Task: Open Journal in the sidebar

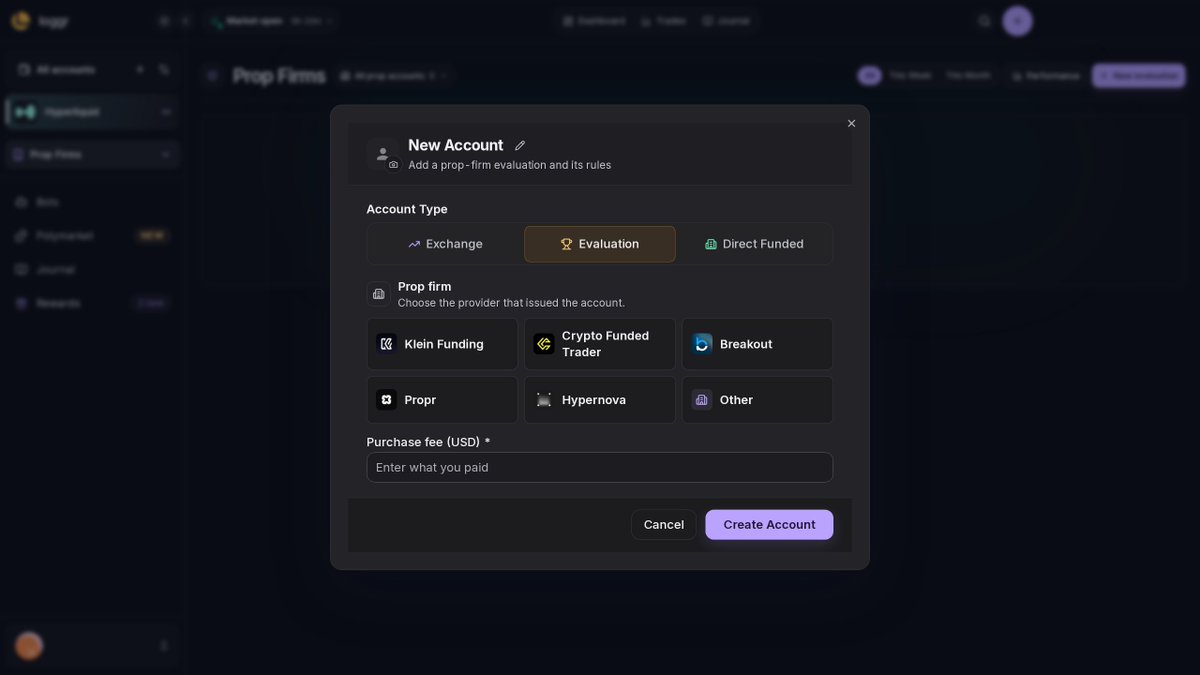Action: click(92, 270)
